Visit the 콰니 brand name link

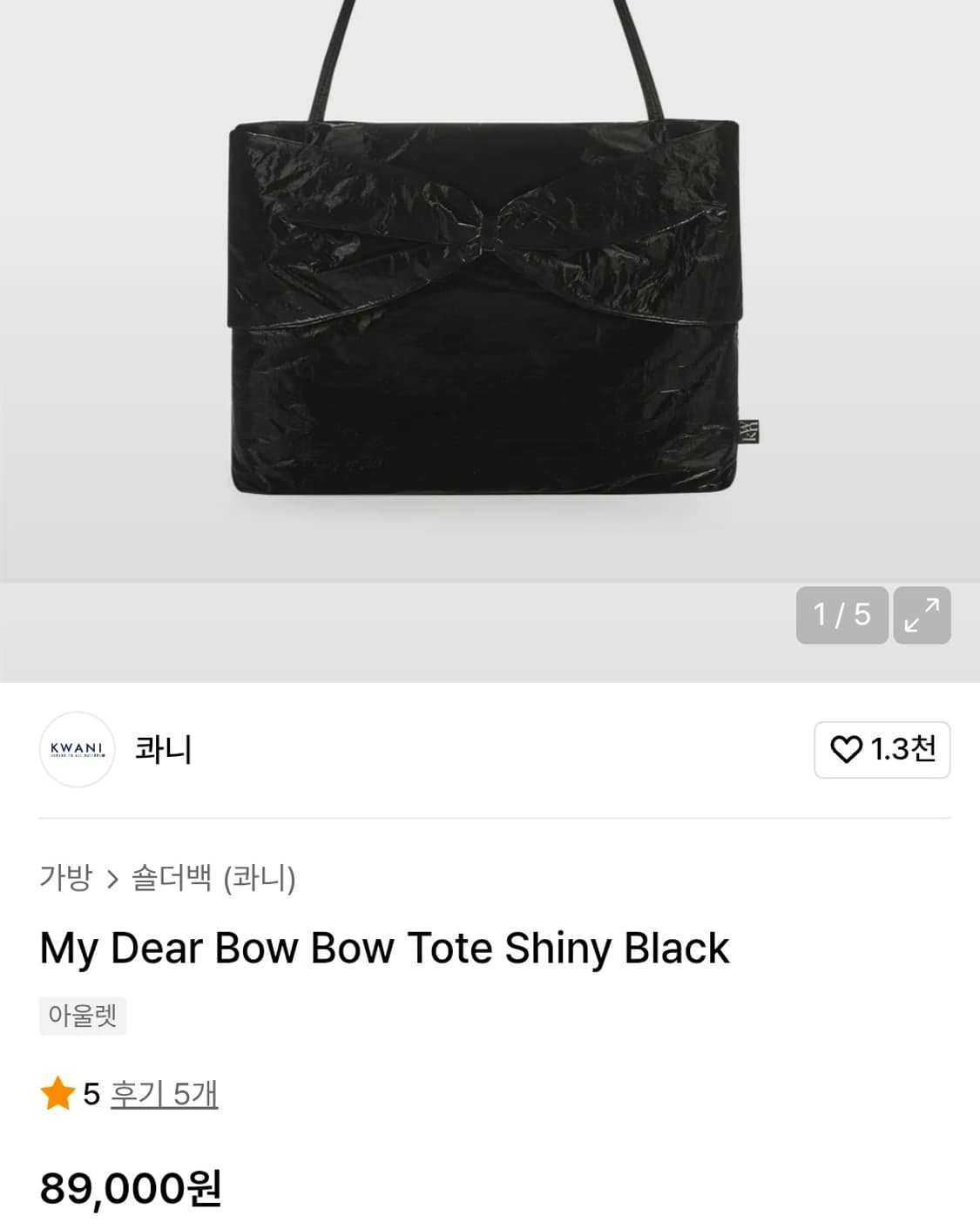[x=163, y=749]
